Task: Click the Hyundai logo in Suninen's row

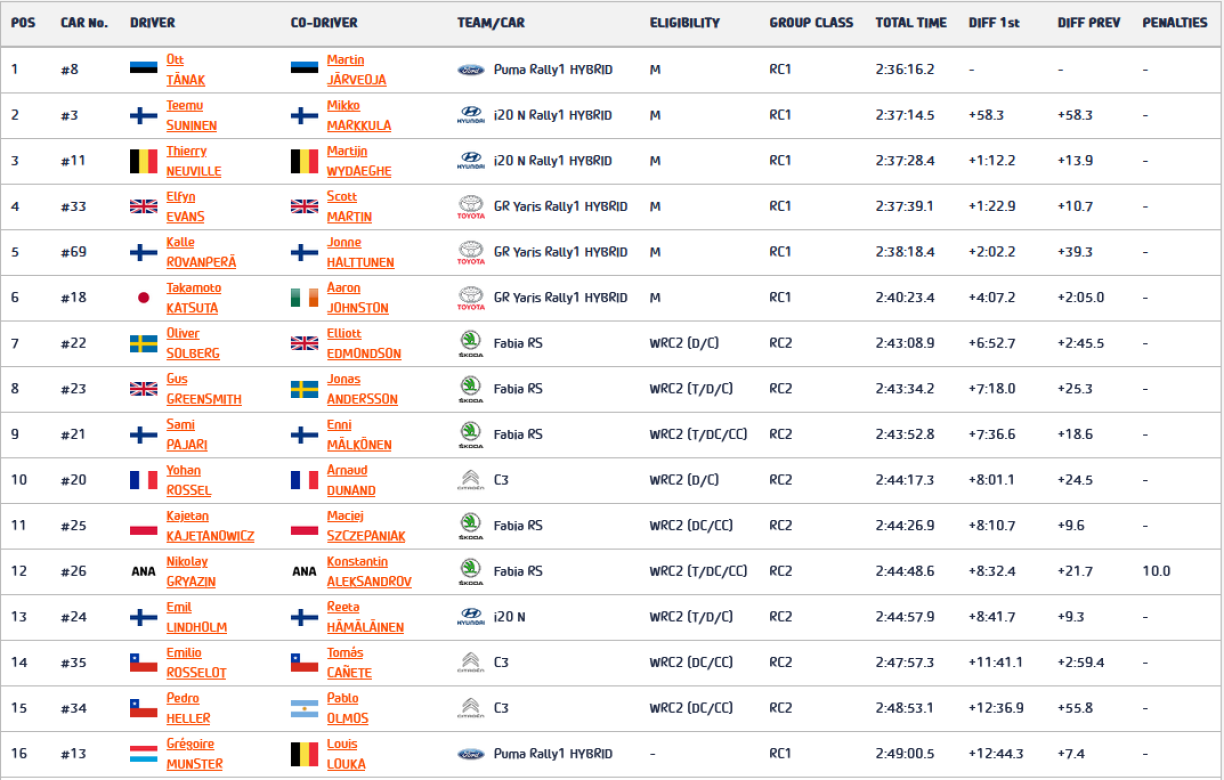Action: point(470,116)
